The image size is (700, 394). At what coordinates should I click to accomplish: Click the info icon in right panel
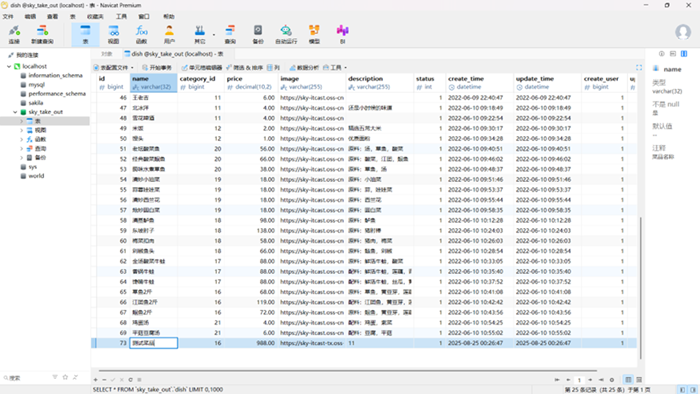662,54
